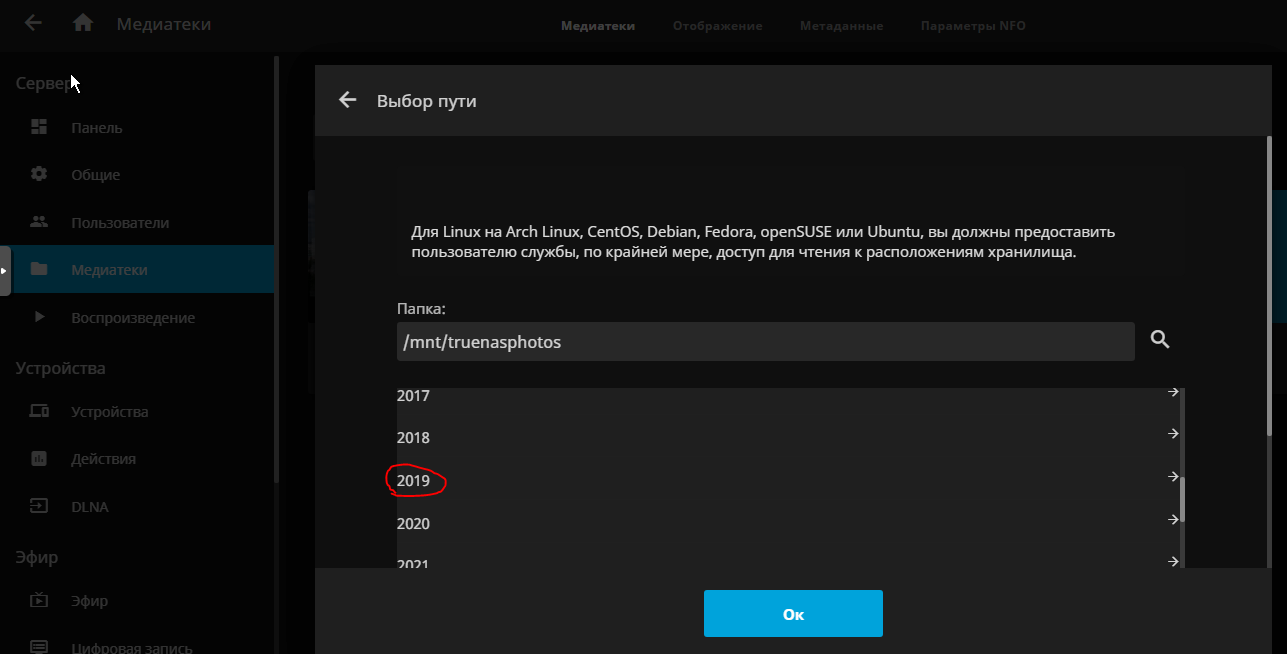This screenshot has height=654, width=1287.
Task: Switch to the Параметры NFO tab
Action: (972, 26)
